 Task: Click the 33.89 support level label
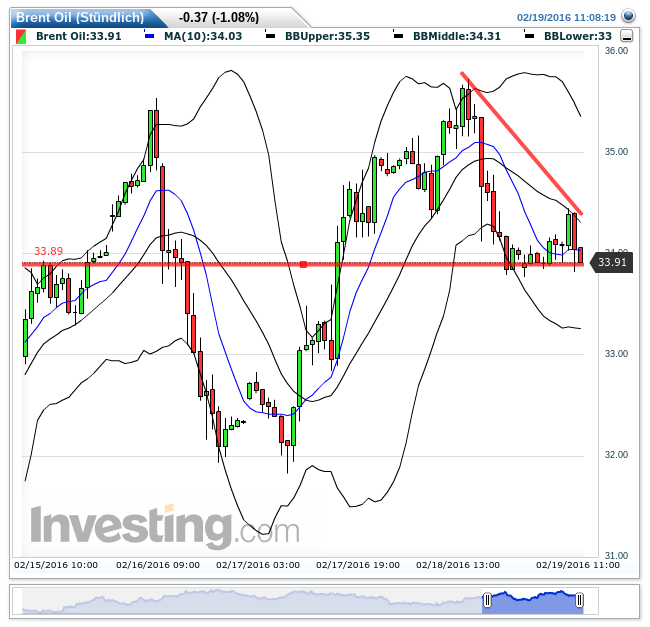48,251
